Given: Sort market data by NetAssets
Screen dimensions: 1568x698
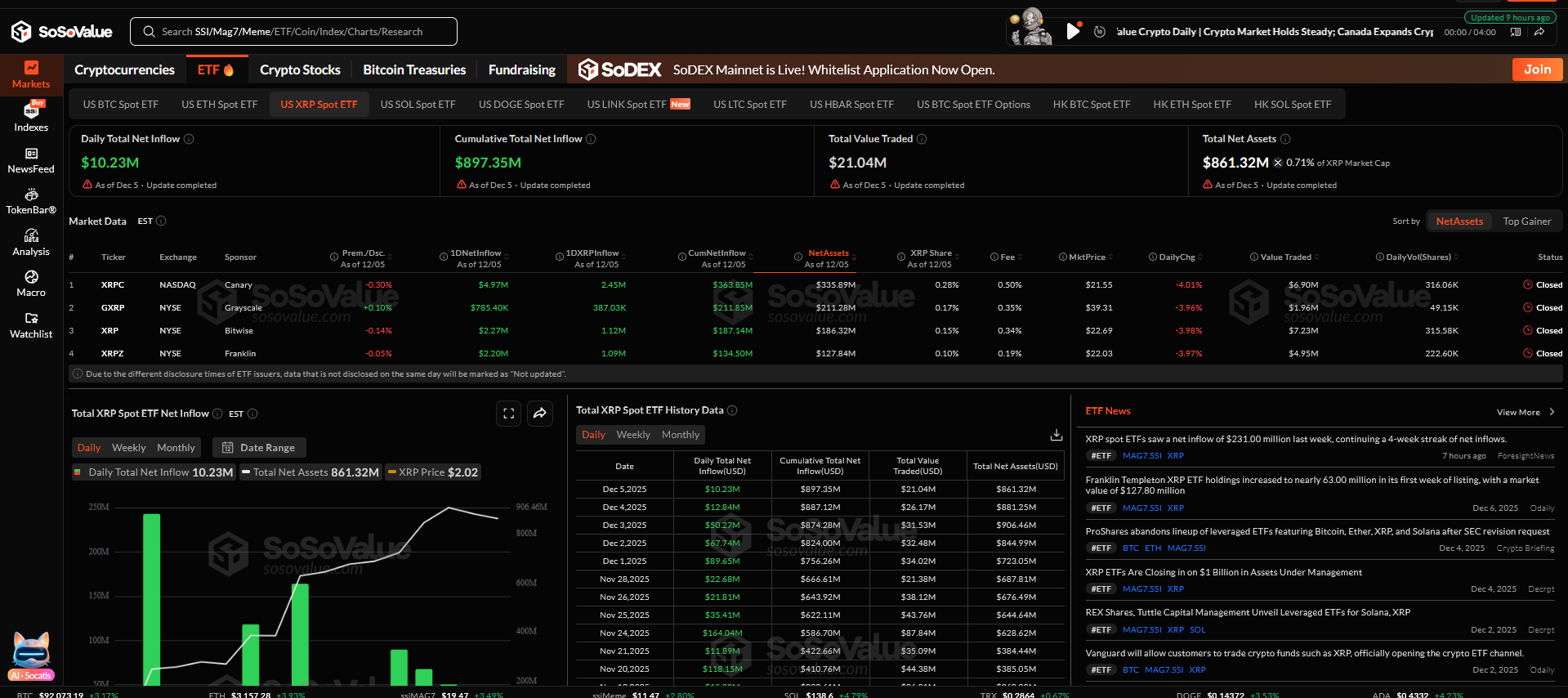Looking at the screenshot, I should tap(1459, 221).
